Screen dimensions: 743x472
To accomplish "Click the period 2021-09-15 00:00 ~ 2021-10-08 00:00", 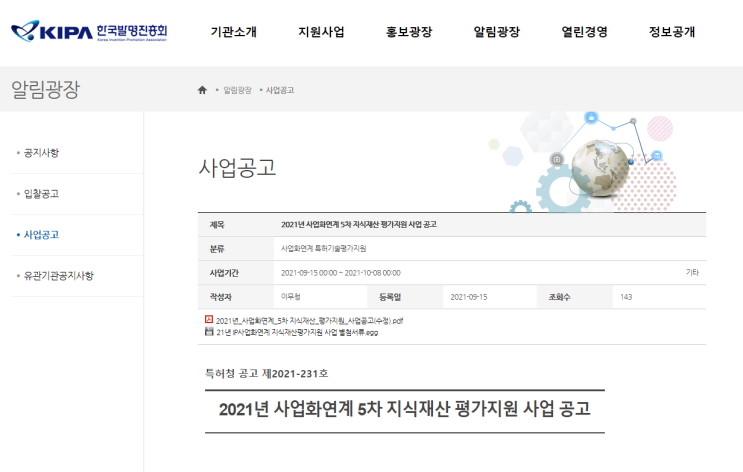I will [341, 273].
